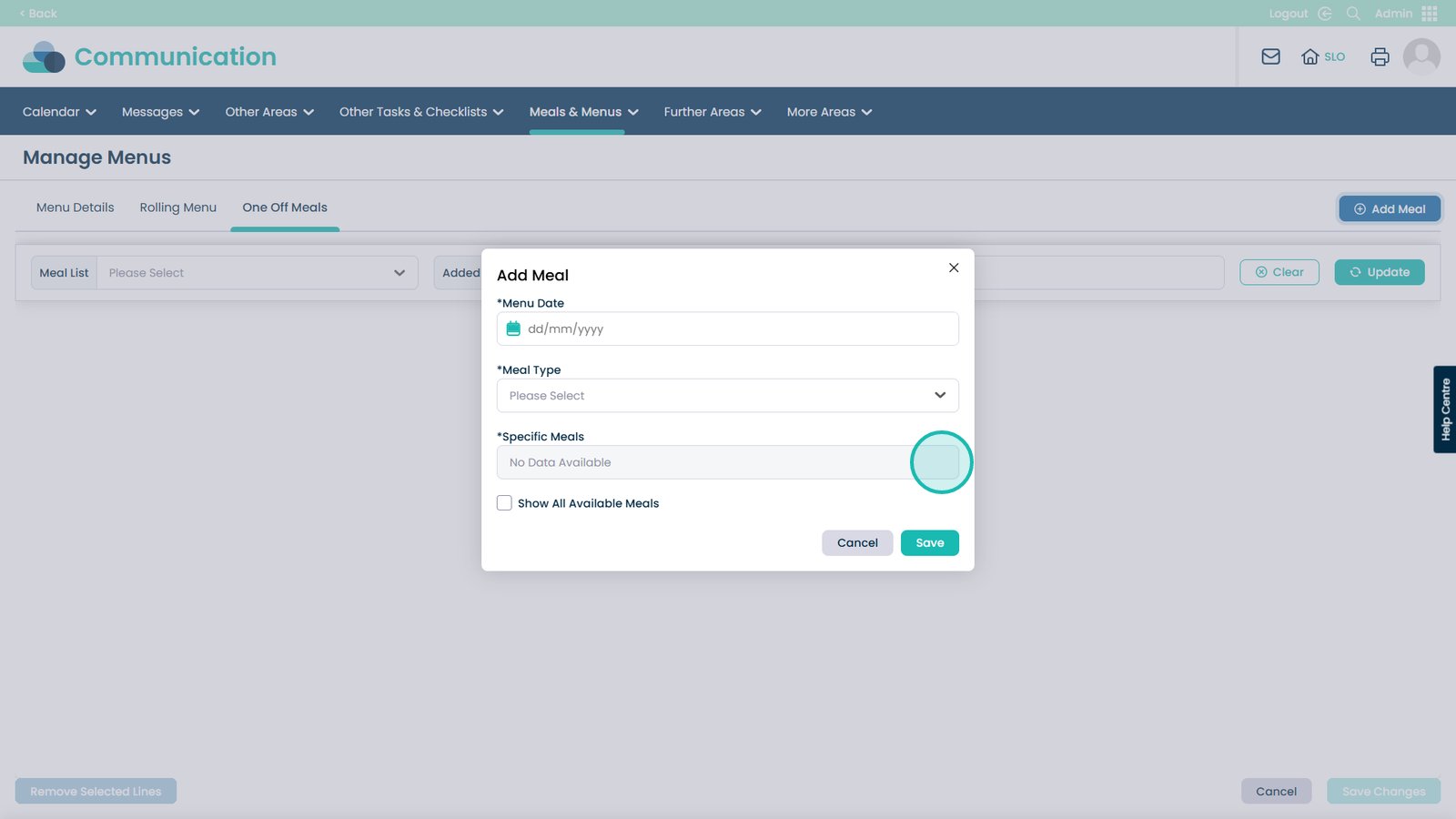Click Cancel in the Add Meal dialog
Image resolution: width=1456 pixels, height=819 pixels.
[856, 543]
